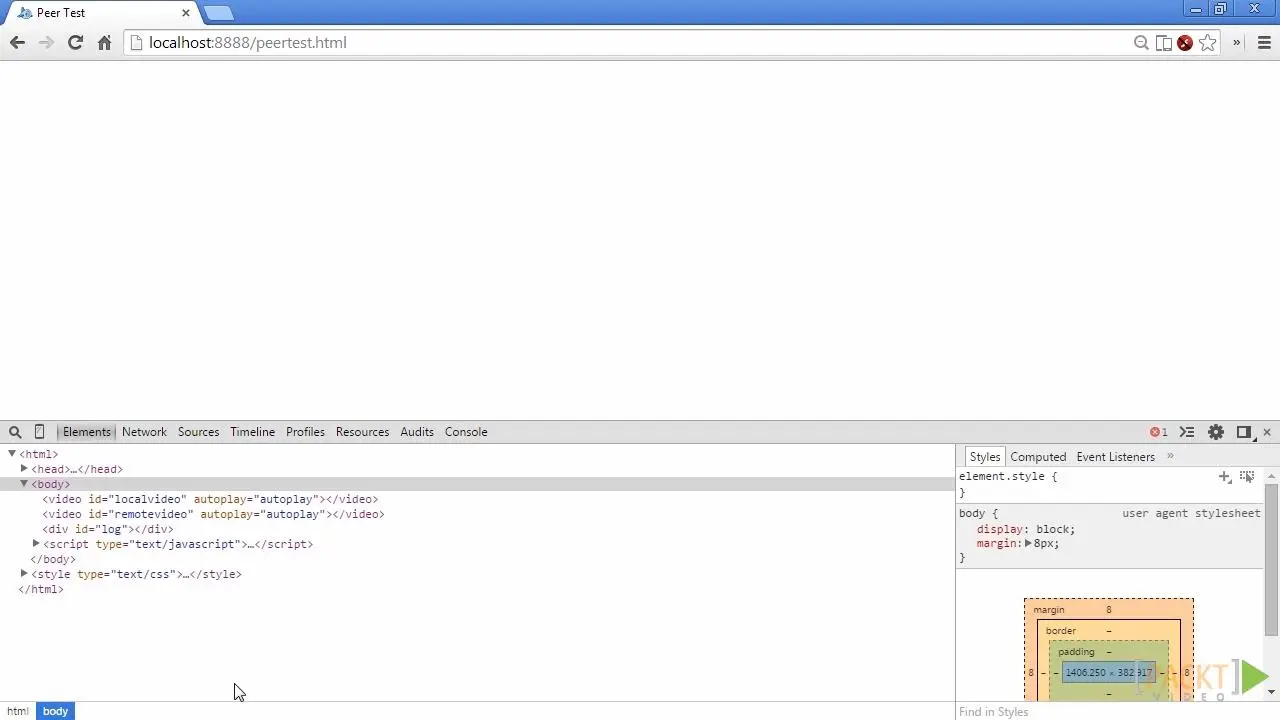Close the DevTools panel
This screenshot has width=1280, height=720.
[1267, 432]
